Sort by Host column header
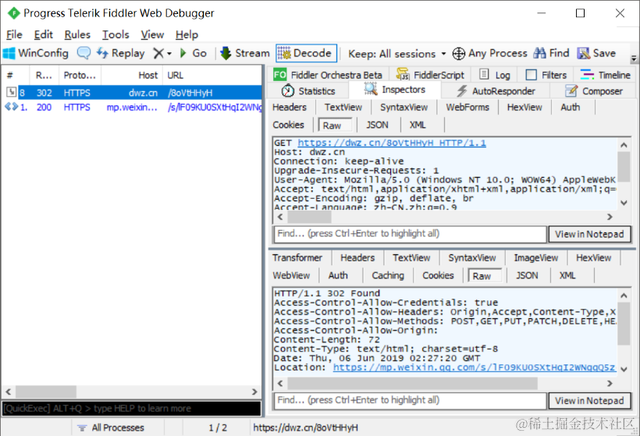 coord(132,76)
